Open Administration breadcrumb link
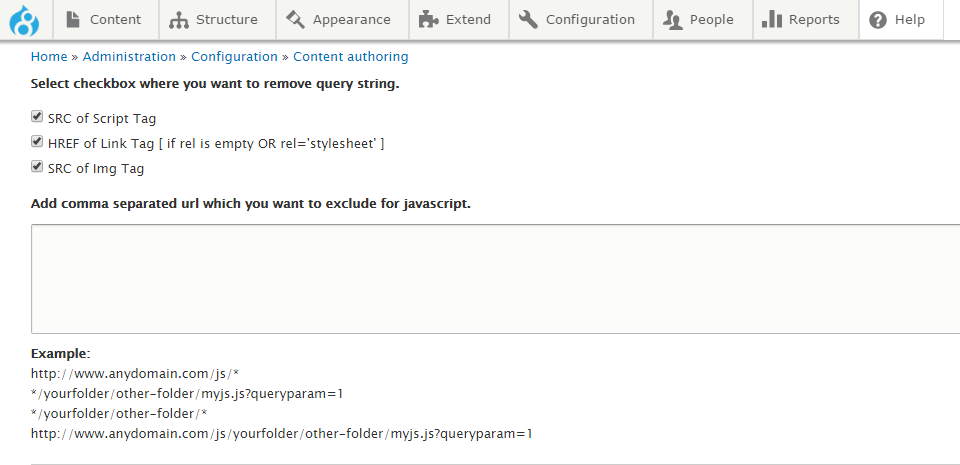Viewport: 960px width, 465px height. click(x=129, y=56)
